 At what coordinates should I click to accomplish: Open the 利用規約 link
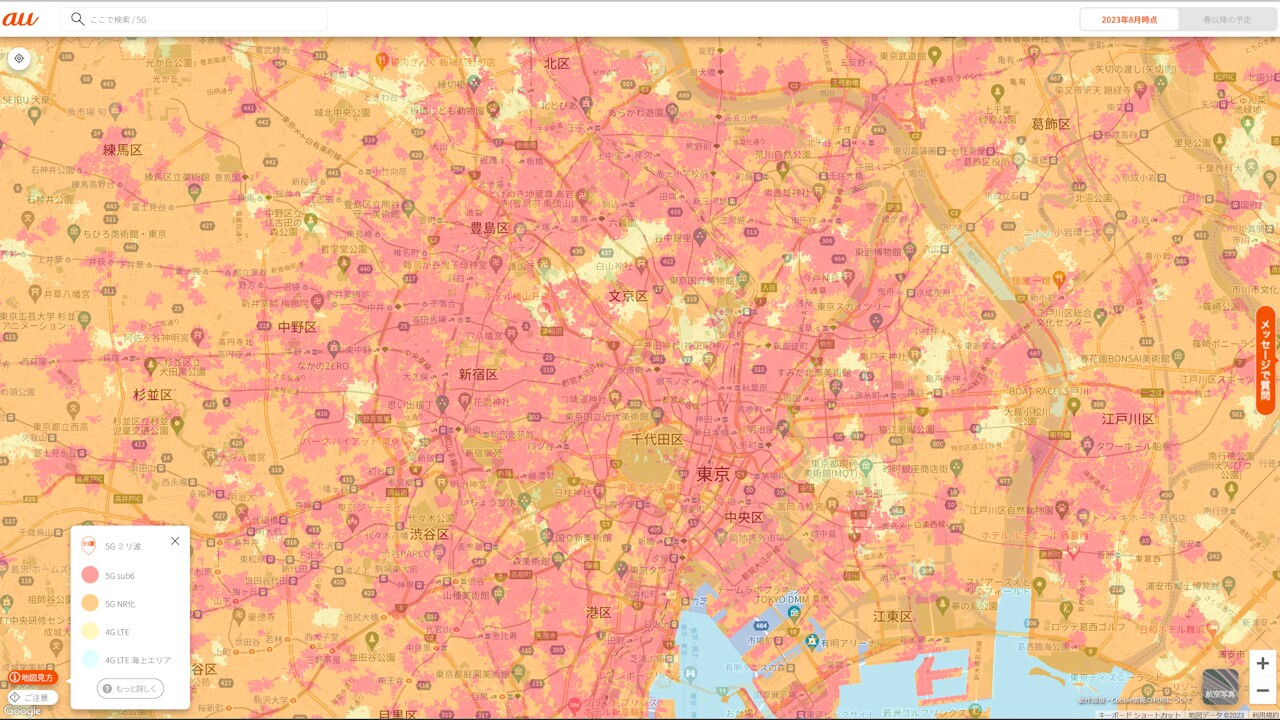[x=1266, y=715]
